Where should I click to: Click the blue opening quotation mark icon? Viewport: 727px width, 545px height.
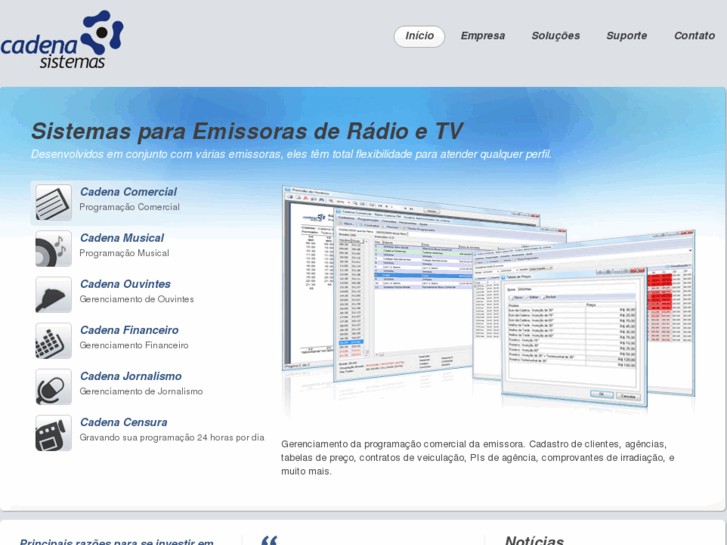pos(269,540)
